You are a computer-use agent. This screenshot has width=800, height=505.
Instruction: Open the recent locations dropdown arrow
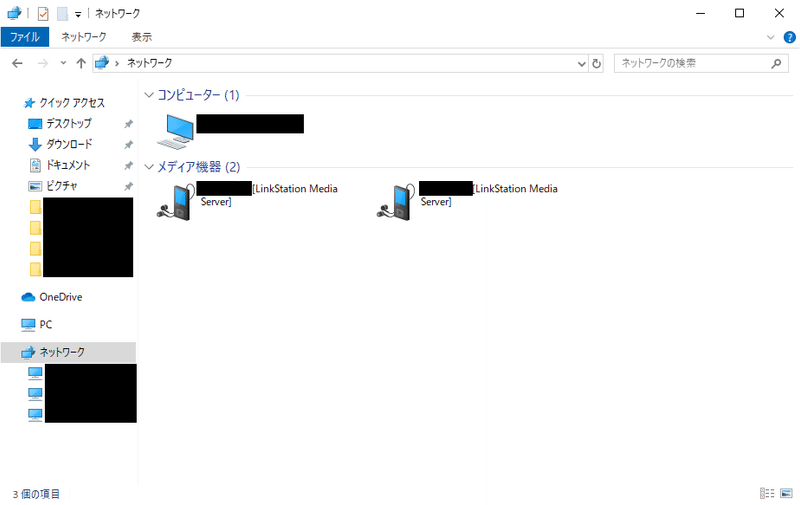pos(63,63)
